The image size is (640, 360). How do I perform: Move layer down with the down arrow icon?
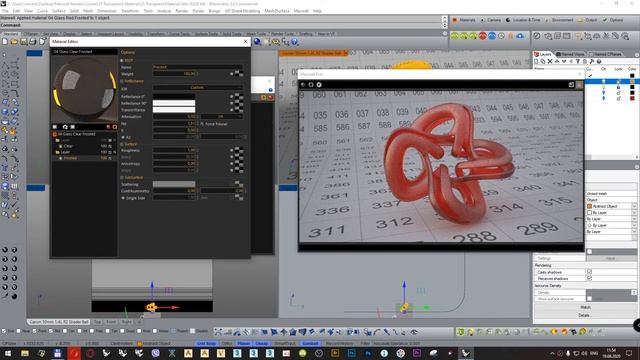[564, 61]
